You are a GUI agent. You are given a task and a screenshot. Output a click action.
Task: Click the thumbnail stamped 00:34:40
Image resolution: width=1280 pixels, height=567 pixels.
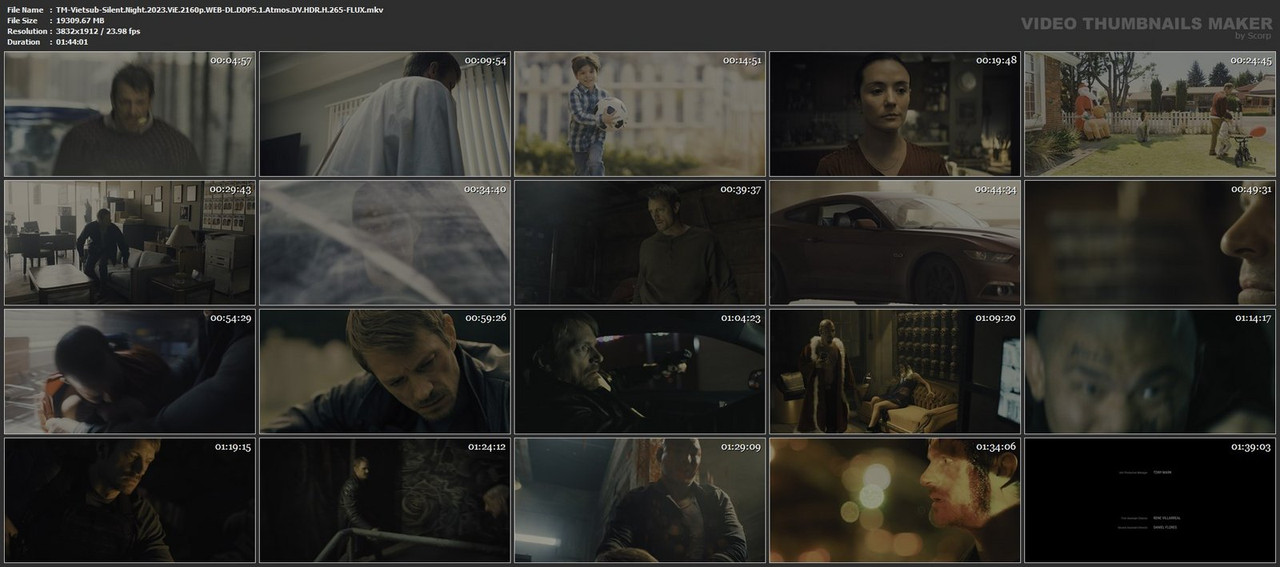point(384,243)
